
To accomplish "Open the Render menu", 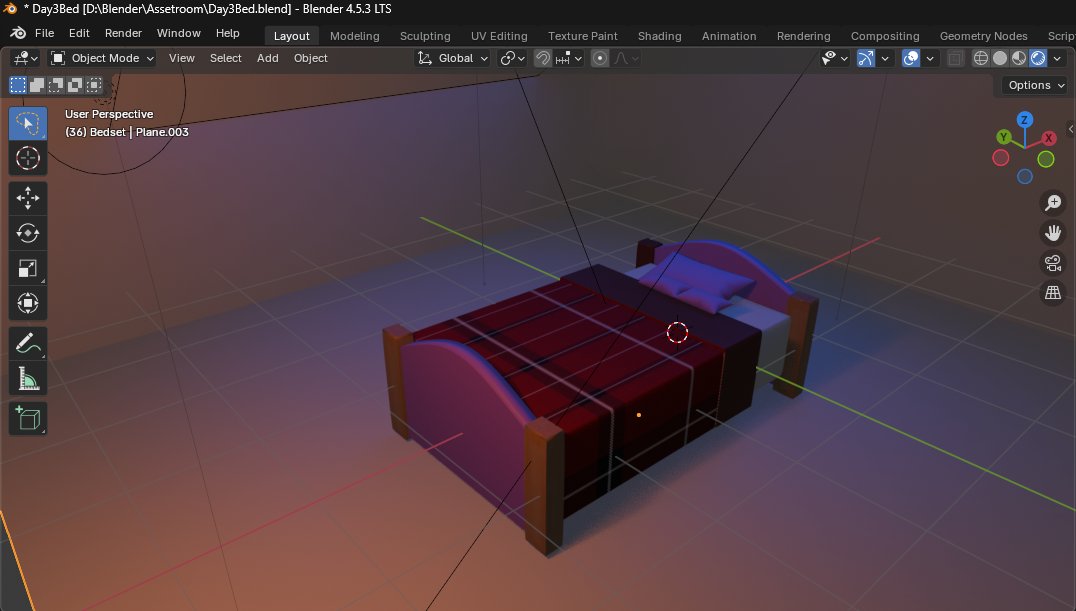I will point(124,33).
